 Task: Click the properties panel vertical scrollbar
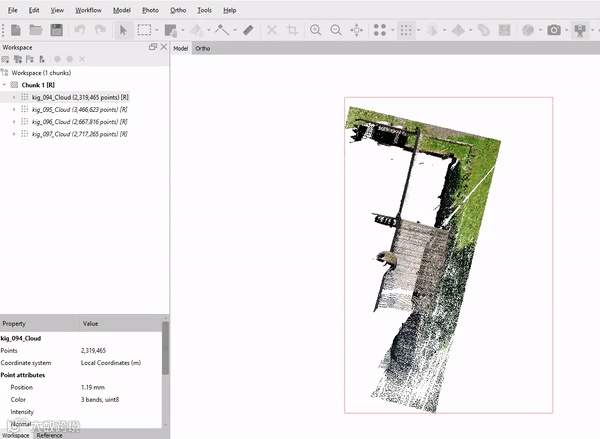[x=165, y=350]
